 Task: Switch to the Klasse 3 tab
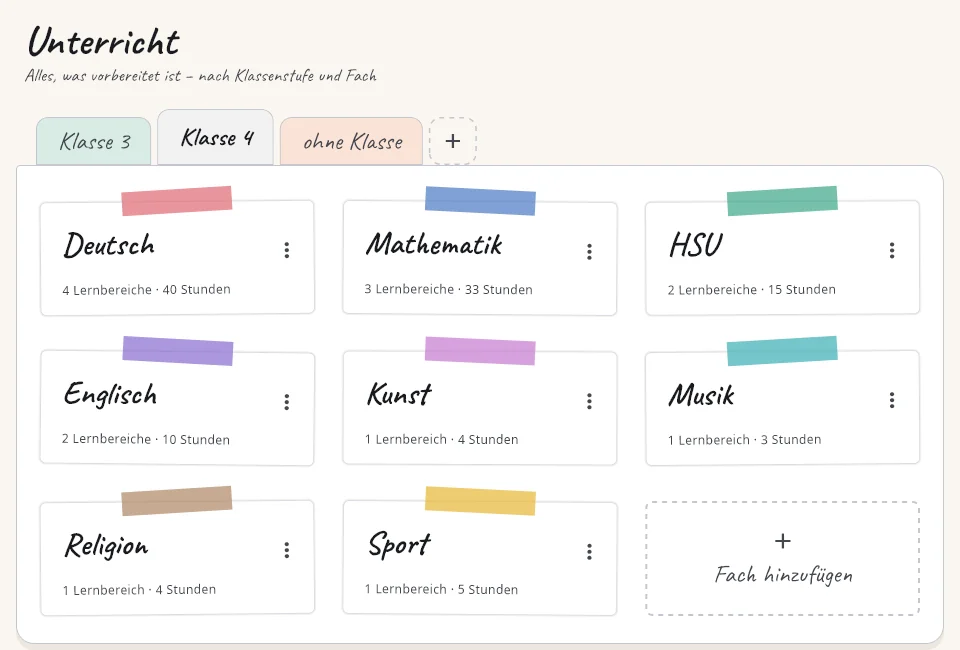click(94, 141)
